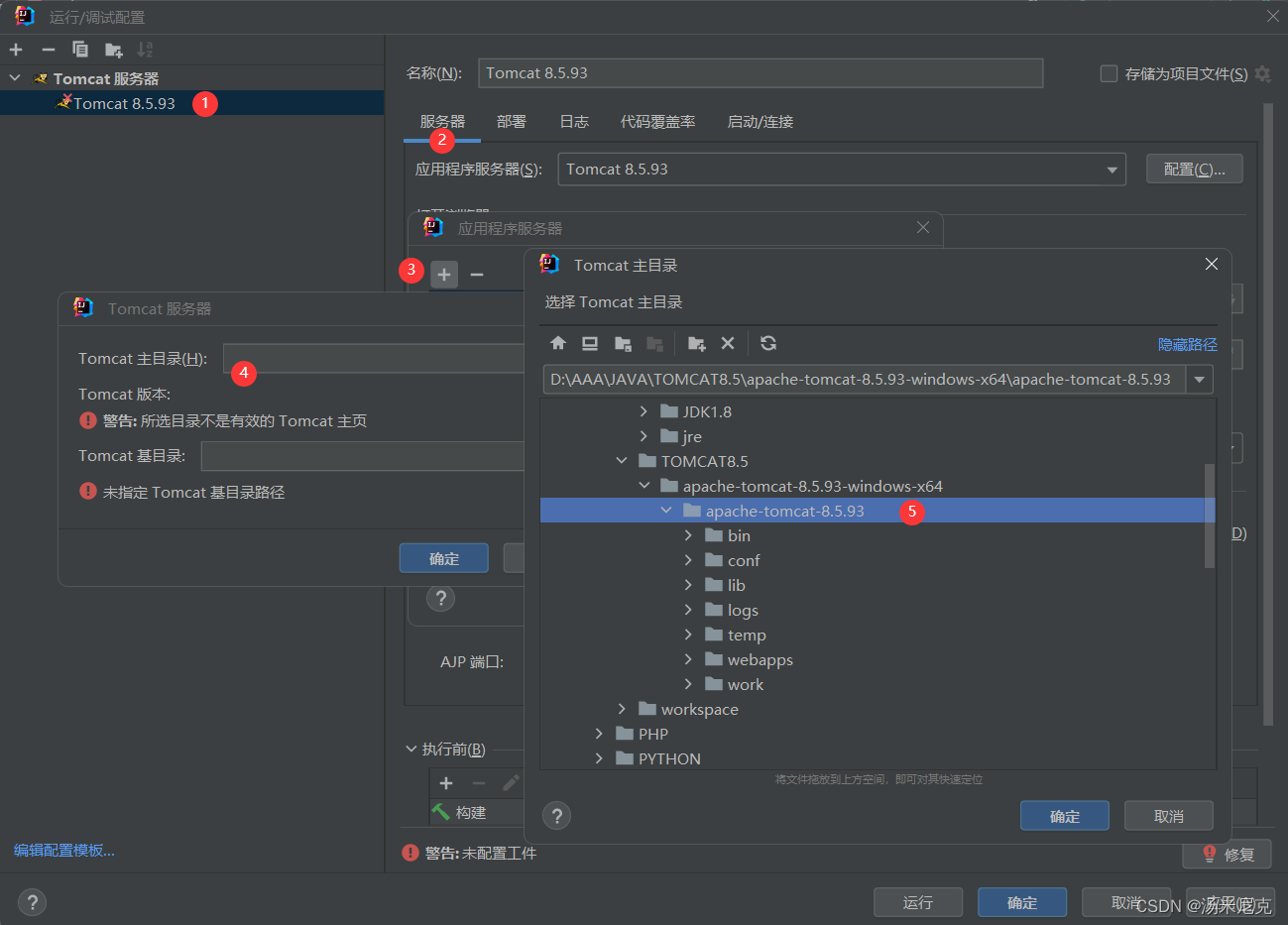
Task: Expand the jre folder
Action: [644, 436]
